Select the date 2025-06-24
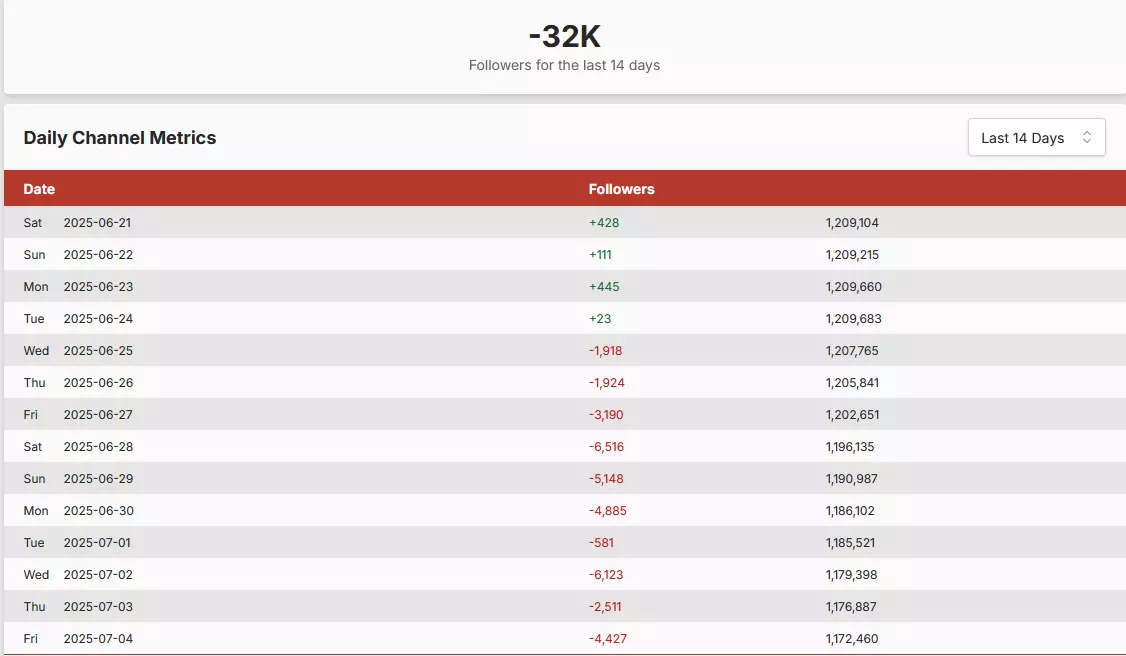Viewport: 1126px width, 656px height. [x=98, y=319]
